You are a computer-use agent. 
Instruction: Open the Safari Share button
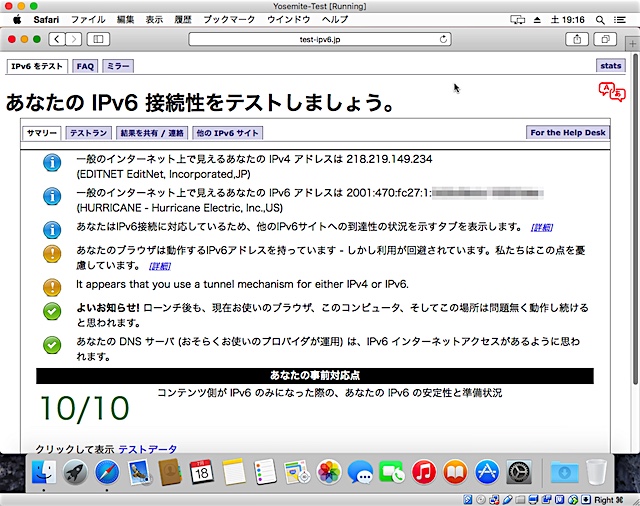(577, 39)
